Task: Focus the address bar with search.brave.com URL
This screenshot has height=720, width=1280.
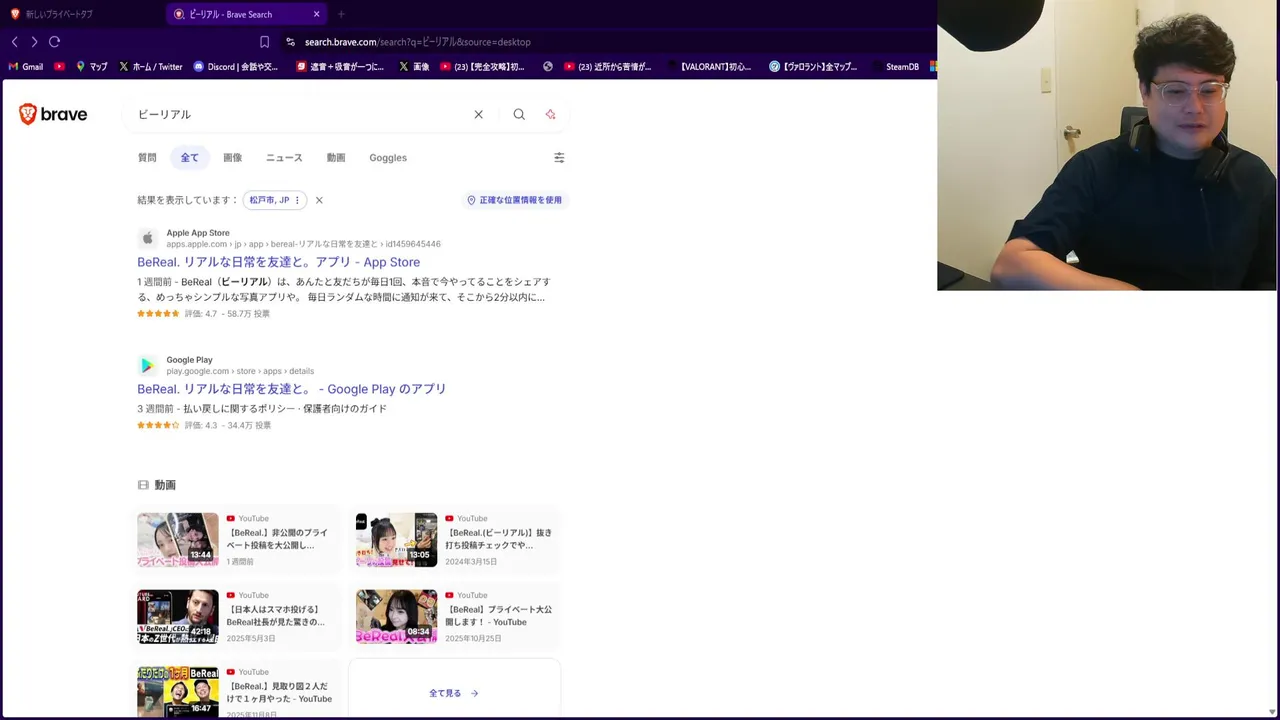Action: click(x=418, y=42)
